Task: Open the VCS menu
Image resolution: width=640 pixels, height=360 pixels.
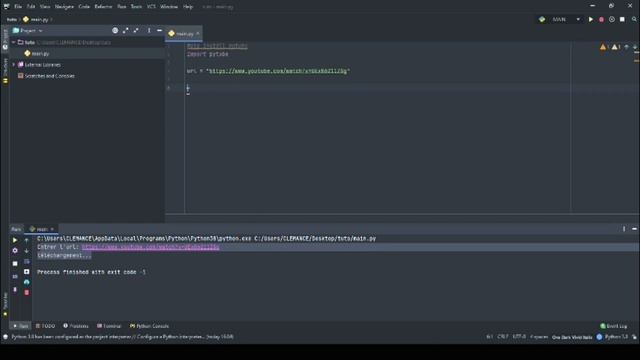Action: (x=151, y=7)
